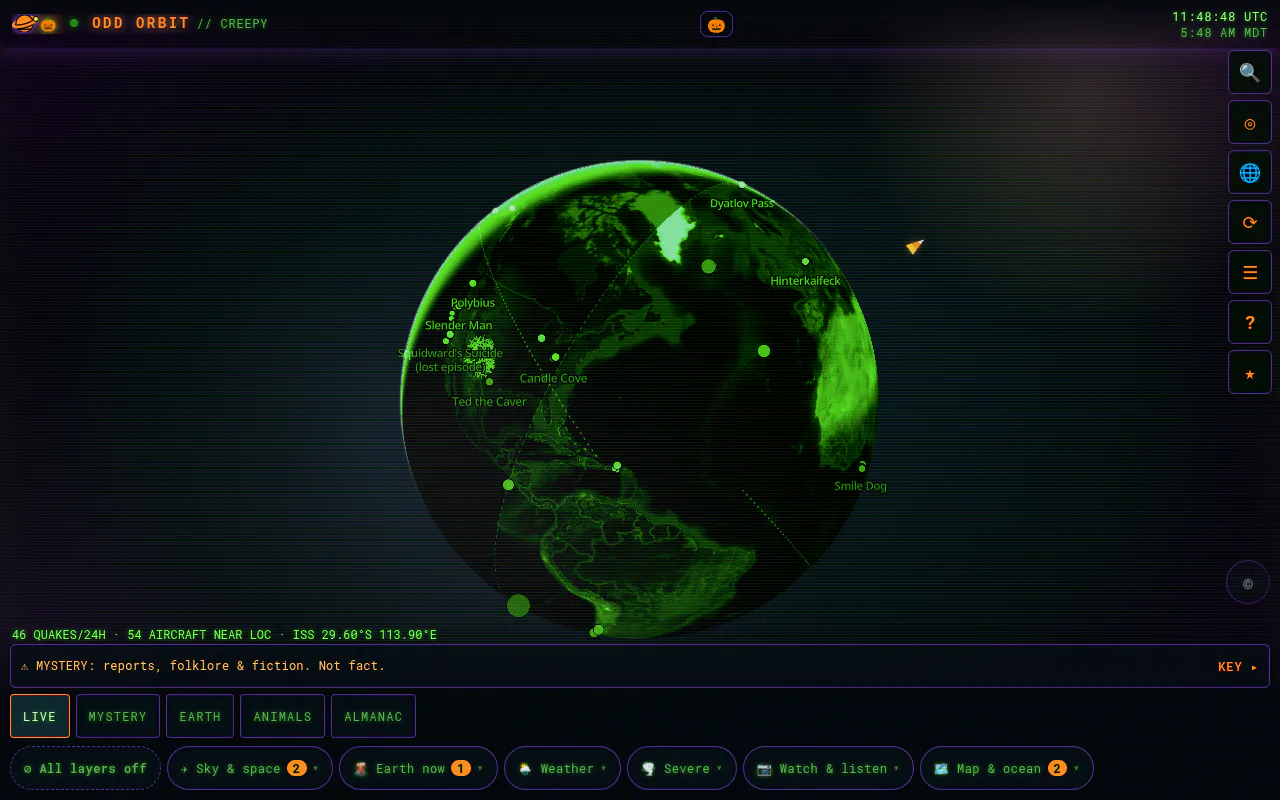Open the Weather layer dropdown

(x=562, y=768)
